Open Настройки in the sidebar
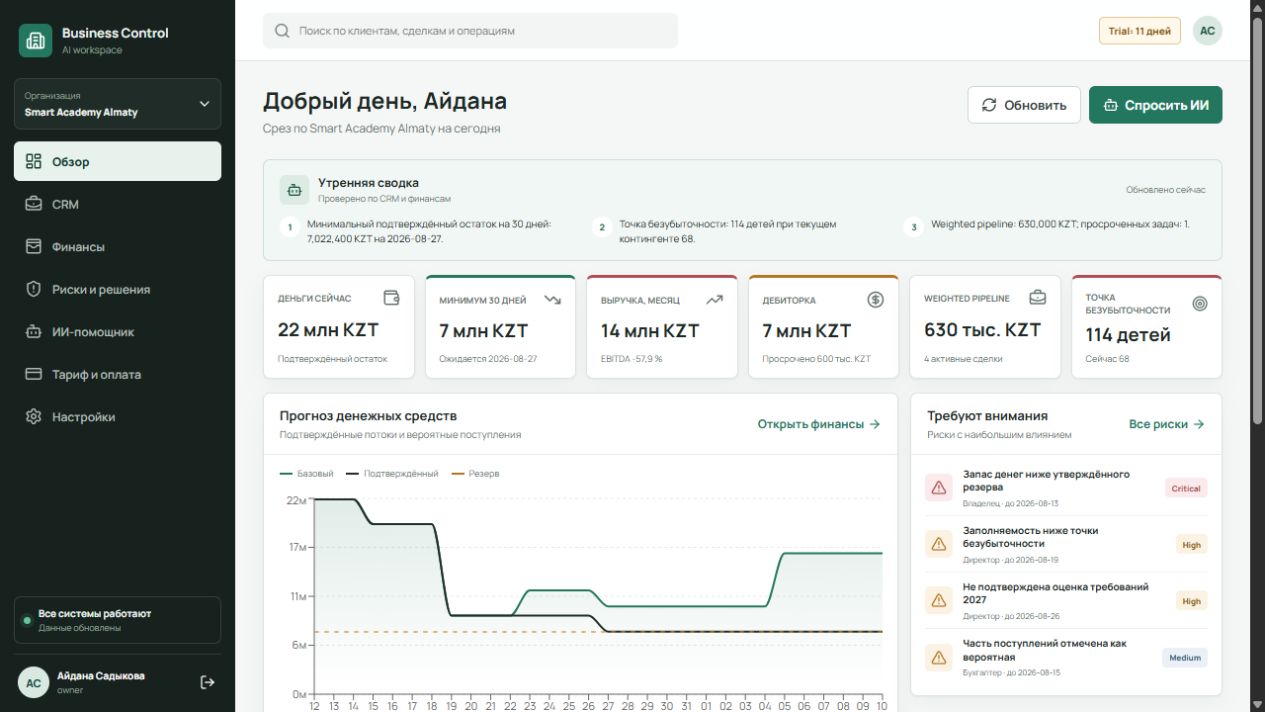Screen dimensions: 1265x712 click(118, 417)
